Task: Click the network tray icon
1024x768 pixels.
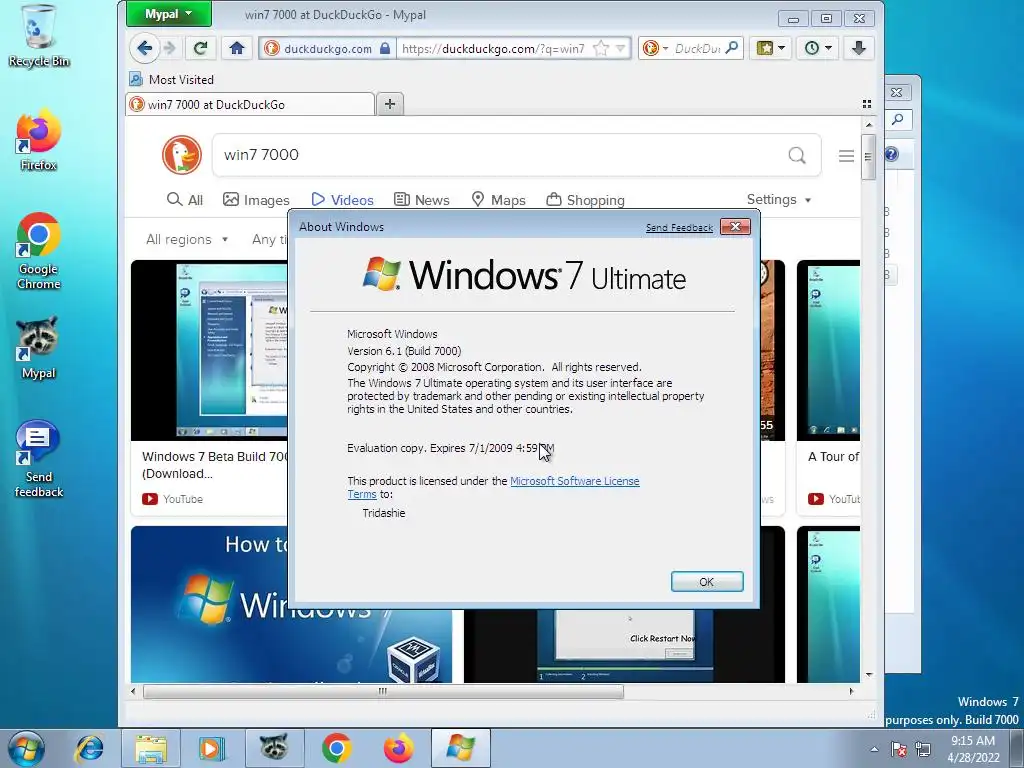Action: pos(922,748)
